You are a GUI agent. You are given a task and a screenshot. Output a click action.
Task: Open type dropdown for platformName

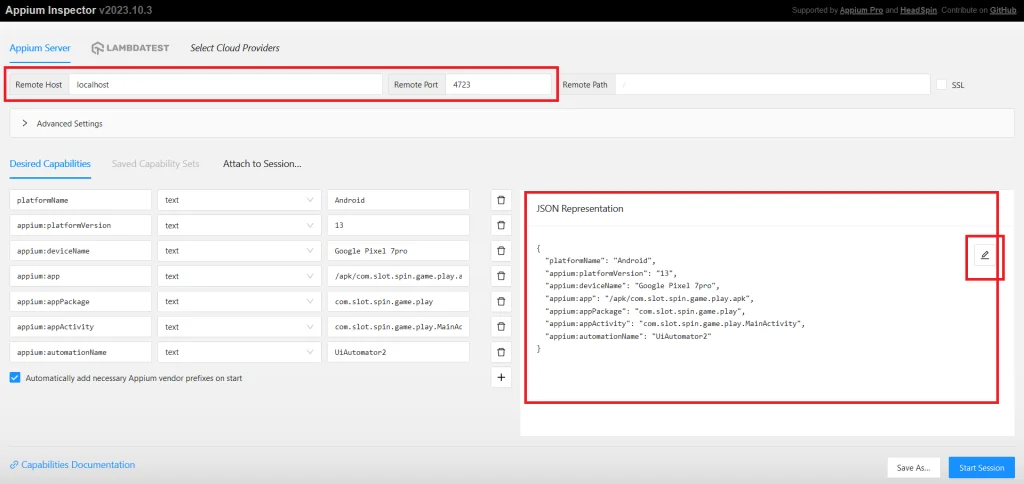coord(239,200)
